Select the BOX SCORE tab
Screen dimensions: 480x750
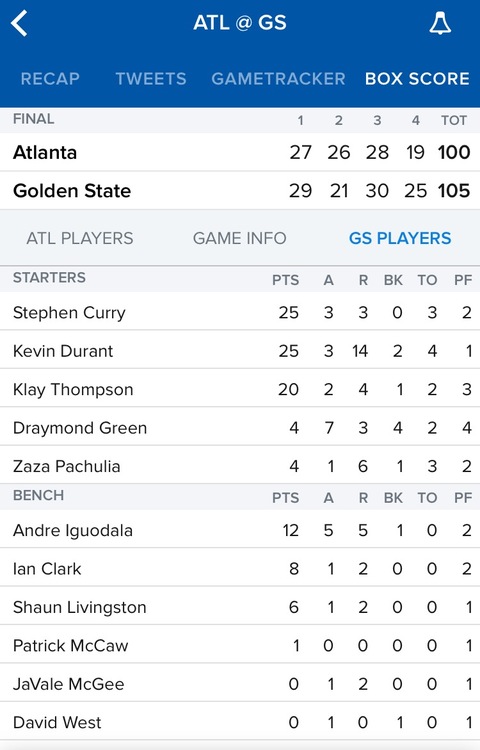click(x=417, y=78)
